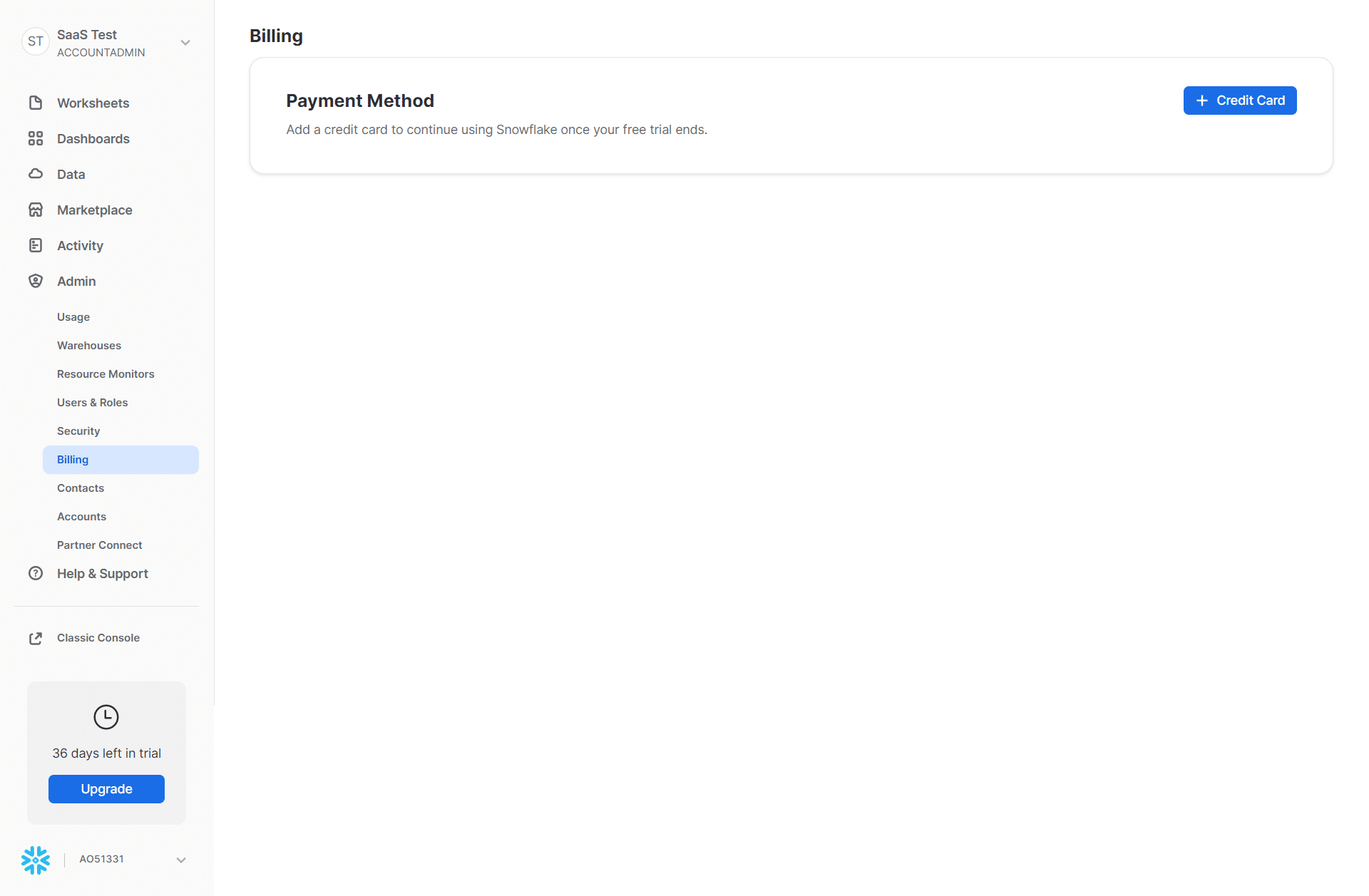Screen dimensions: 1369x896
Task: Click the Marketplace icon in sidebar
Action: click(x=34, y=209)
